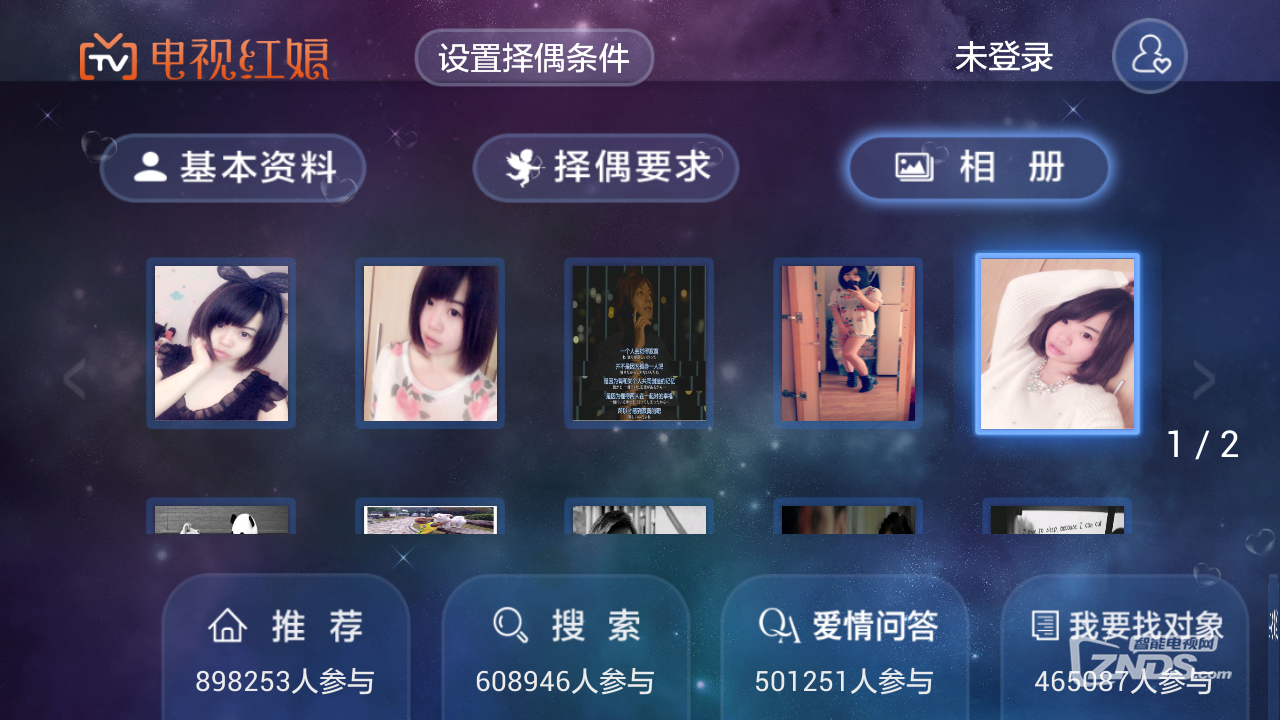Open the panda thumbnail in second row
Screen dimensions: 1280x720
coord(221,516)
